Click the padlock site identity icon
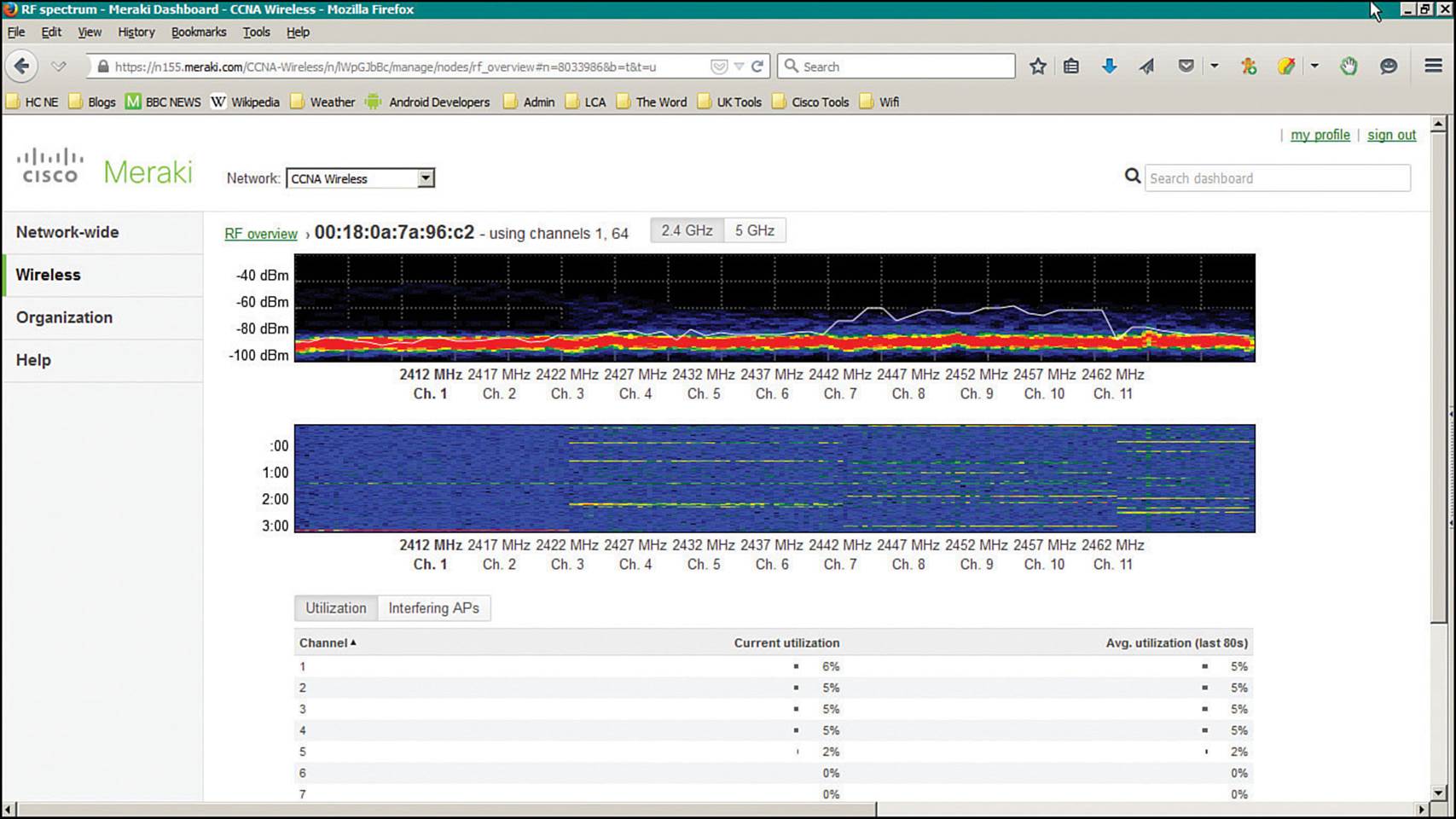The width and height of the screenshot is (1456, 819). pos(103,66)
